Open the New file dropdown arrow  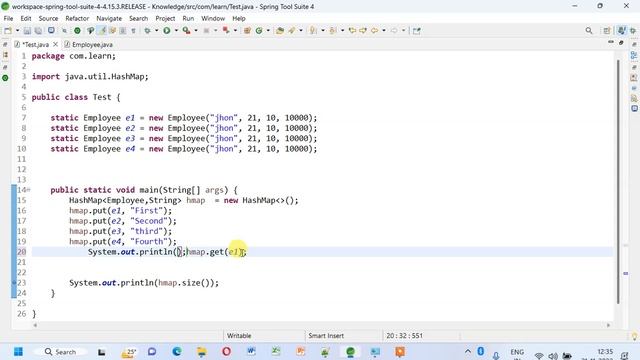click(17, 31)
